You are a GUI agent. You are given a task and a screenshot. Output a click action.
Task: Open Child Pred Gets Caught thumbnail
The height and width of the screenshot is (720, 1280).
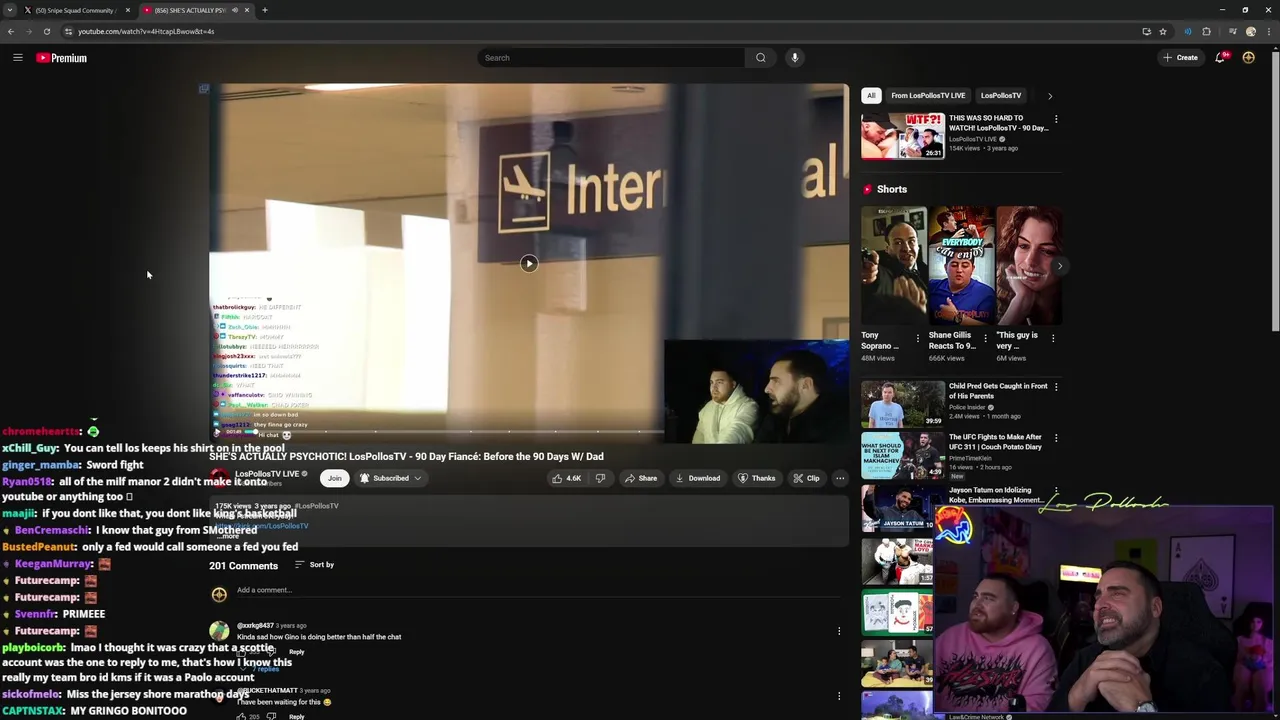click(903, 404)
